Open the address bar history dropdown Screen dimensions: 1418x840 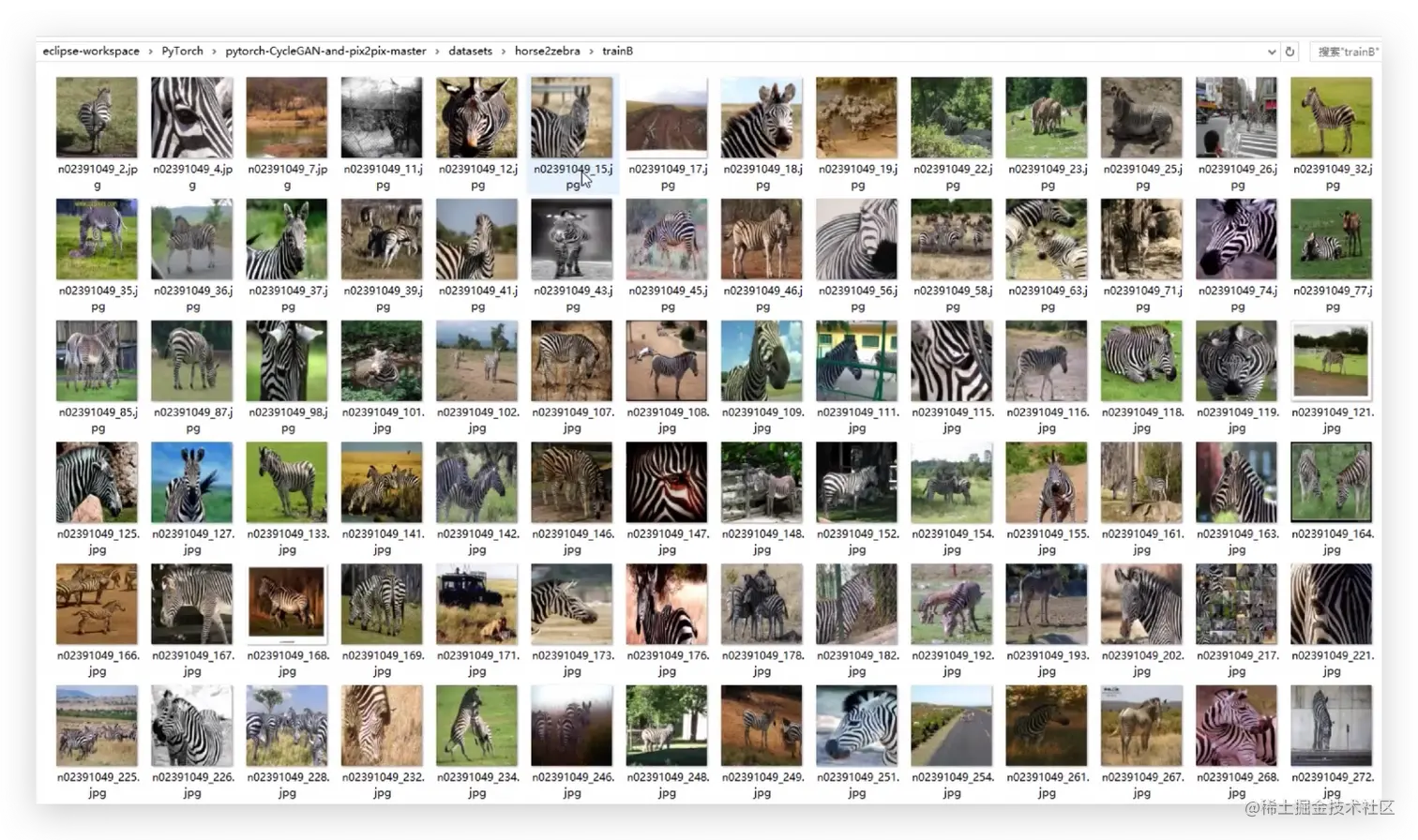[1272, 52]
